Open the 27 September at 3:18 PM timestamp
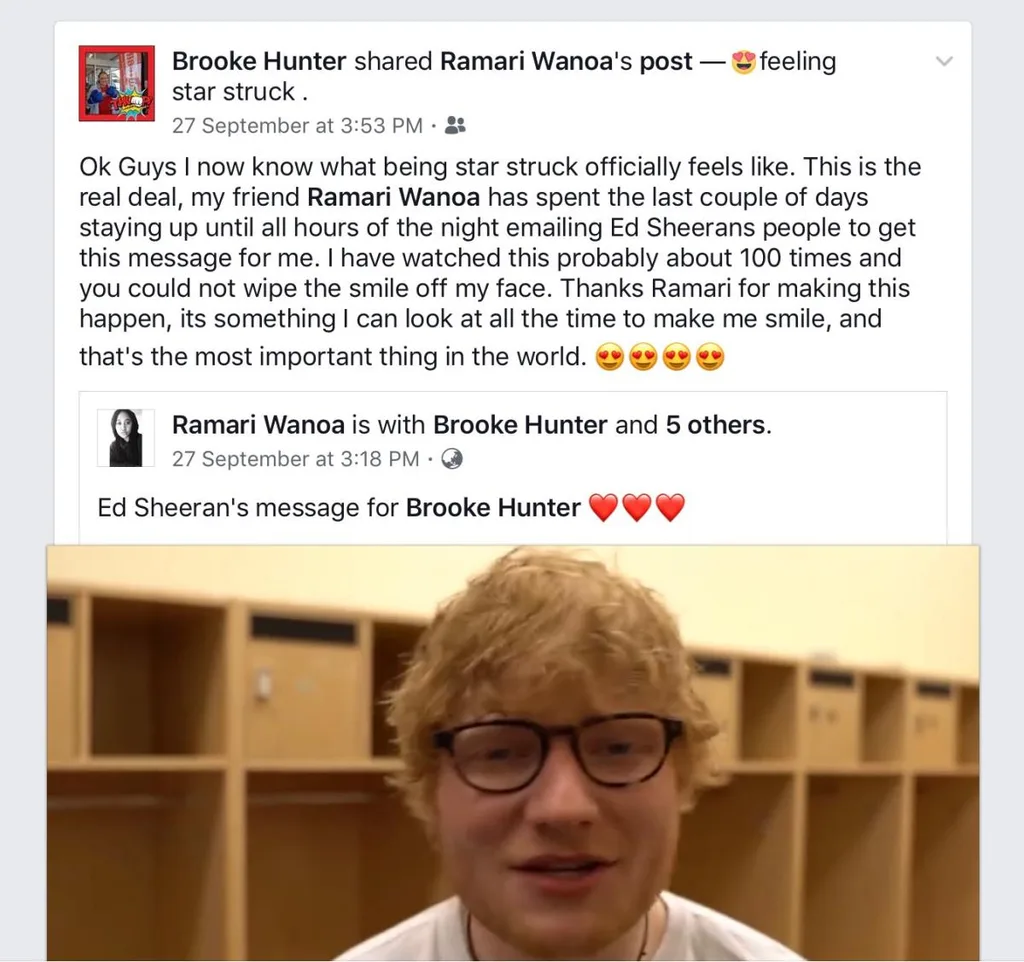Image resolution: width=1024 pixels, height=962 pixels. coord(295,459)
